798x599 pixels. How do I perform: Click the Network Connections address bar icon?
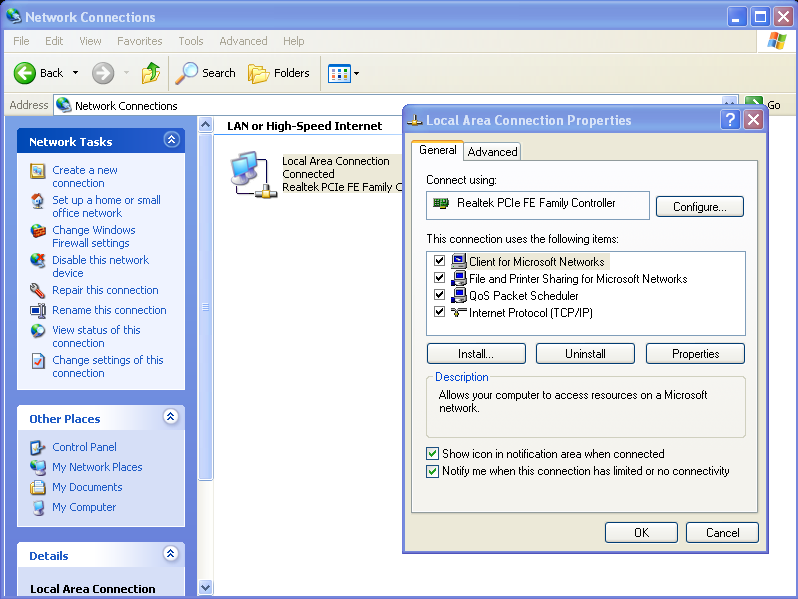point(64,105)
